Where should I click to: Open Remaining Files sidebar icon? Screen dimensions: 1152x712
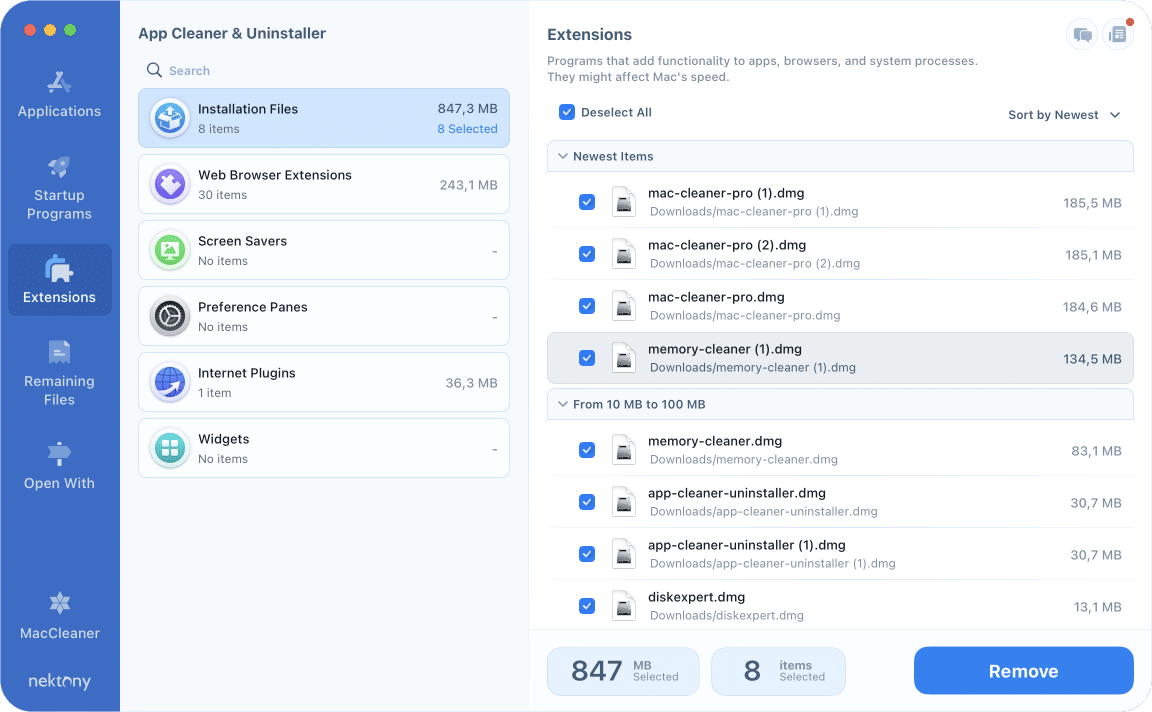pyautogui.click(x=59, y=353)
